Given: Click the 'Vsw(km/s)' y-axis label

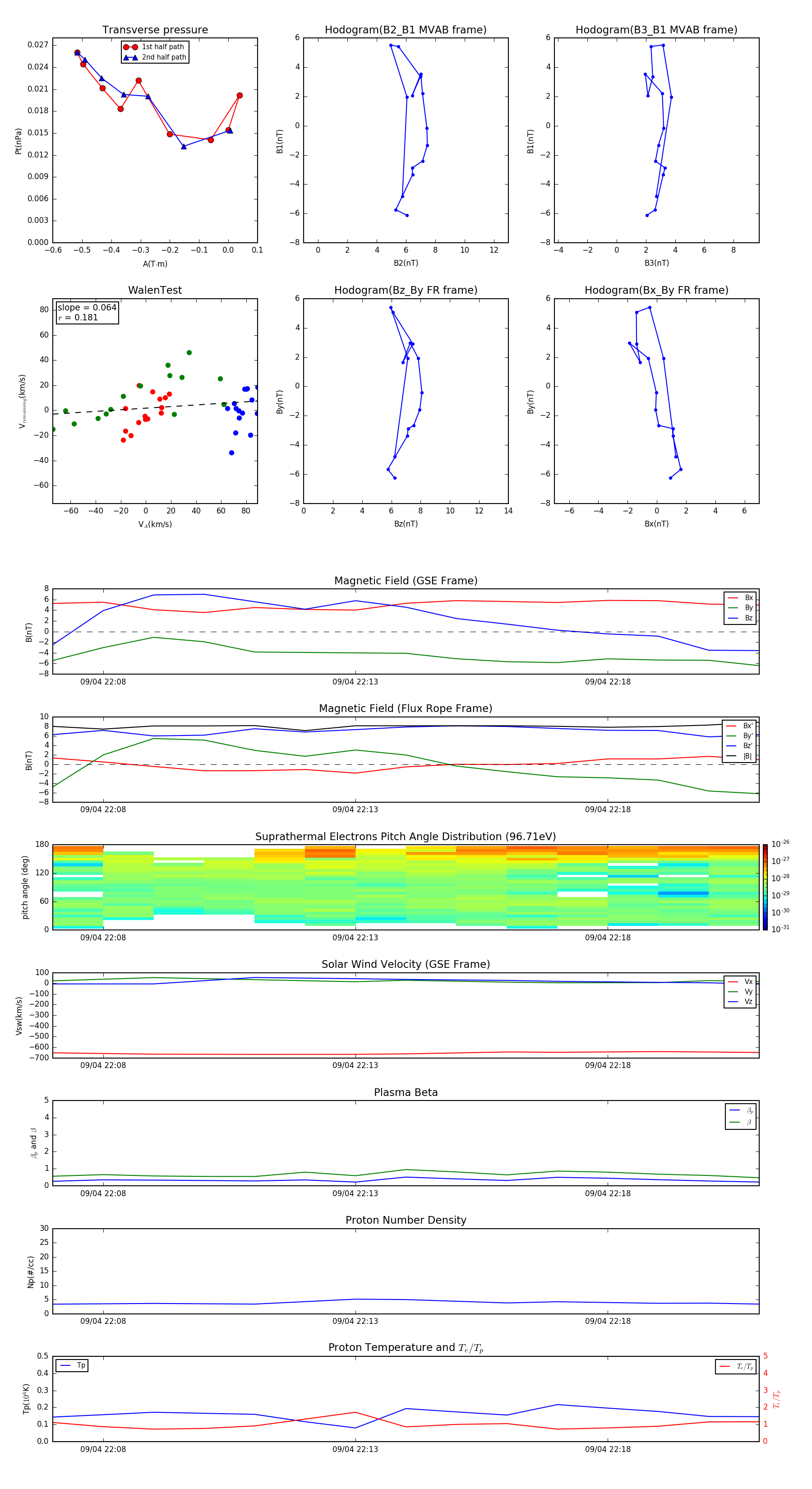Looking at the screenshot, I should coord(19,1016).
